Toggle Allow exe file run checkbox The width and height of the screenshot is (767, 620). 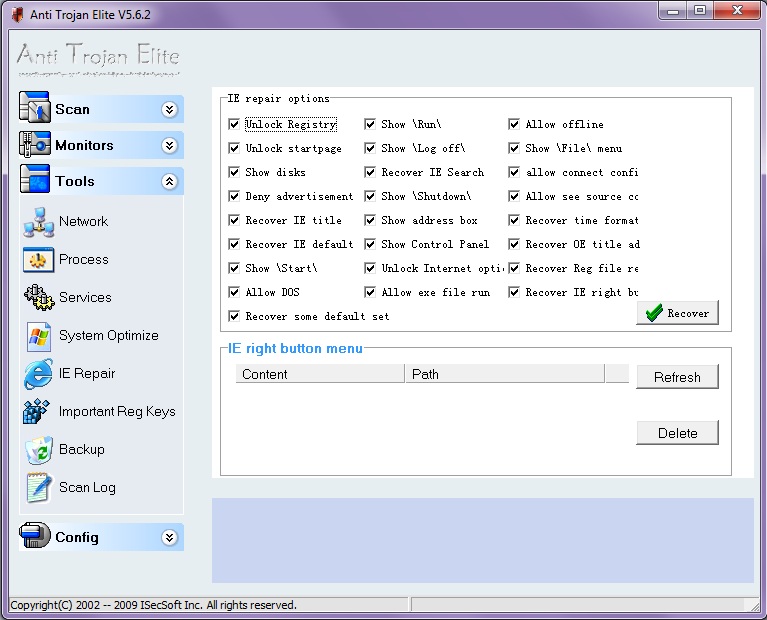tap(370, 292)
